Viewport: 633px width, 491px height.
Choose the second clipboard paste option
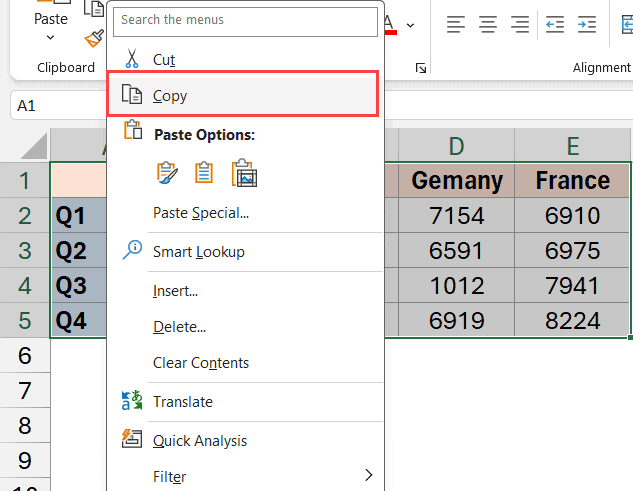[204, 172]
